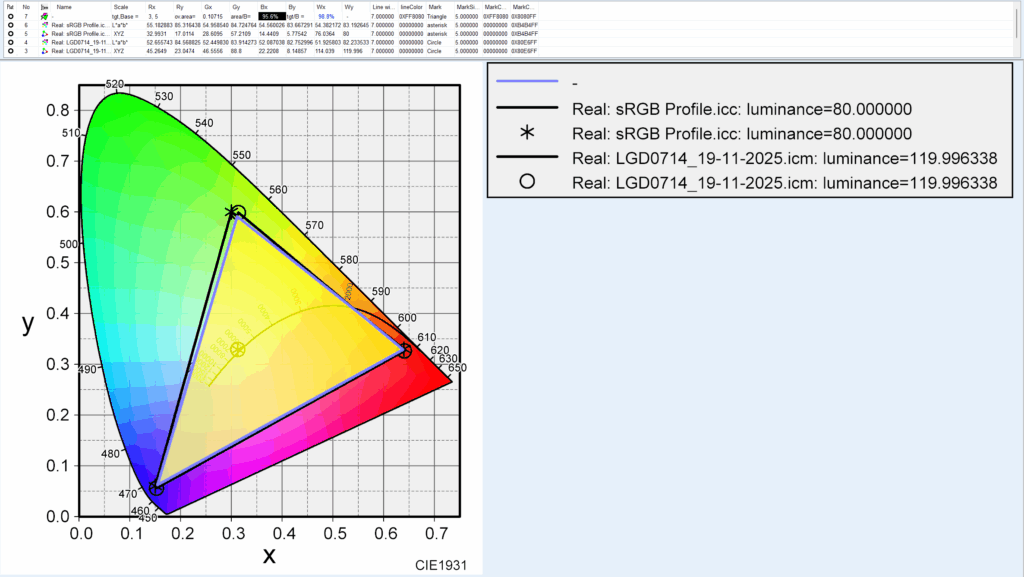Image resolution: width=1024 pixels, height=577 pixels.
Task: Select the radio button for row No 3
Action: tap(10, 51)
